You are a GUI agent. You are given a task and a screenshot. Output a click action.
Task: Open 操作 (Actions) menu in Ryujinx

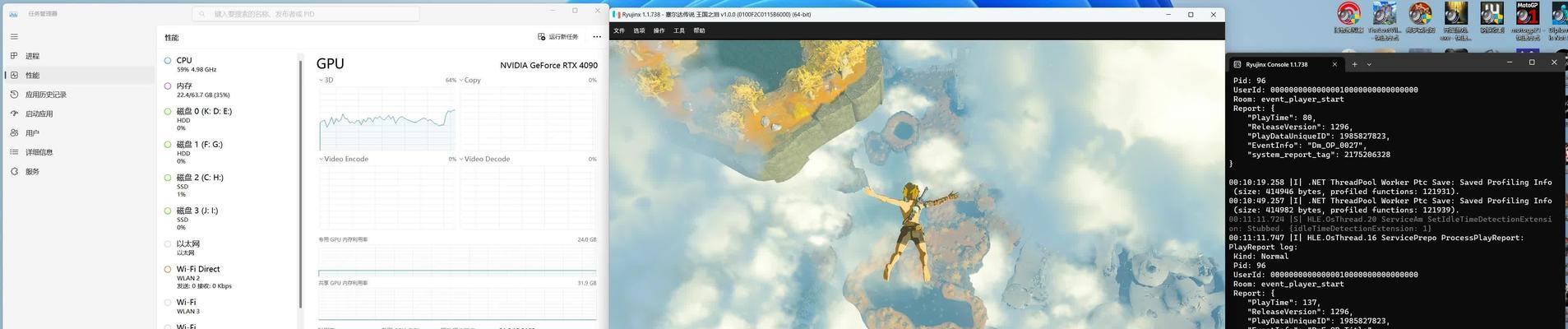pos(659,30)
